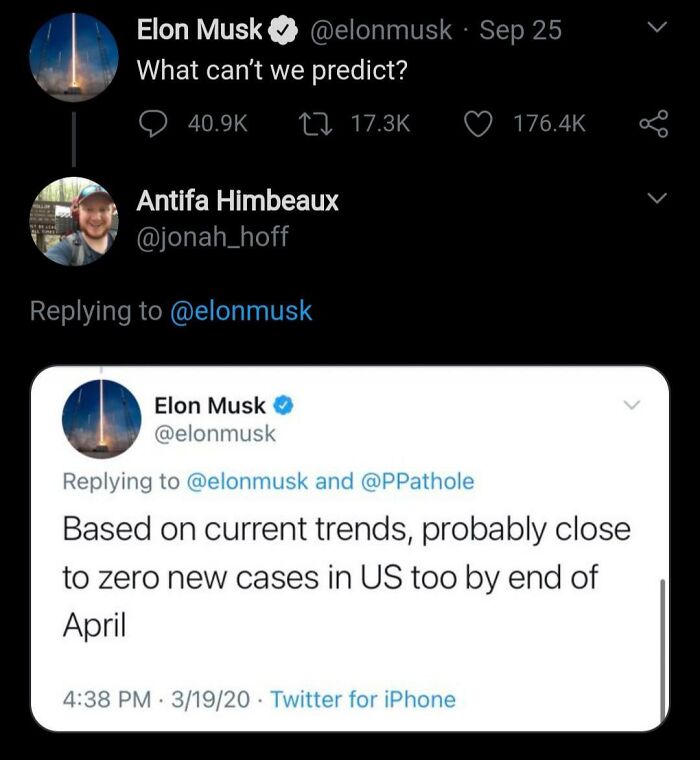Open quoted tweet's rocket avatar

101,419
